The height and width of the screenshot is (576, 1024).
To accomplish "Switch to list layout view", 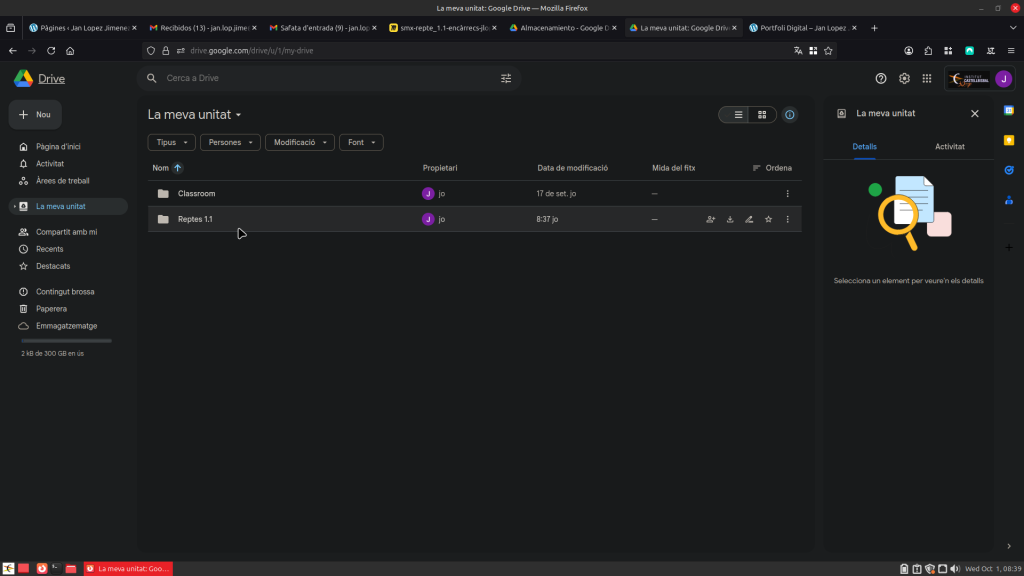I will pyautogui.click(x=738, y=115).
